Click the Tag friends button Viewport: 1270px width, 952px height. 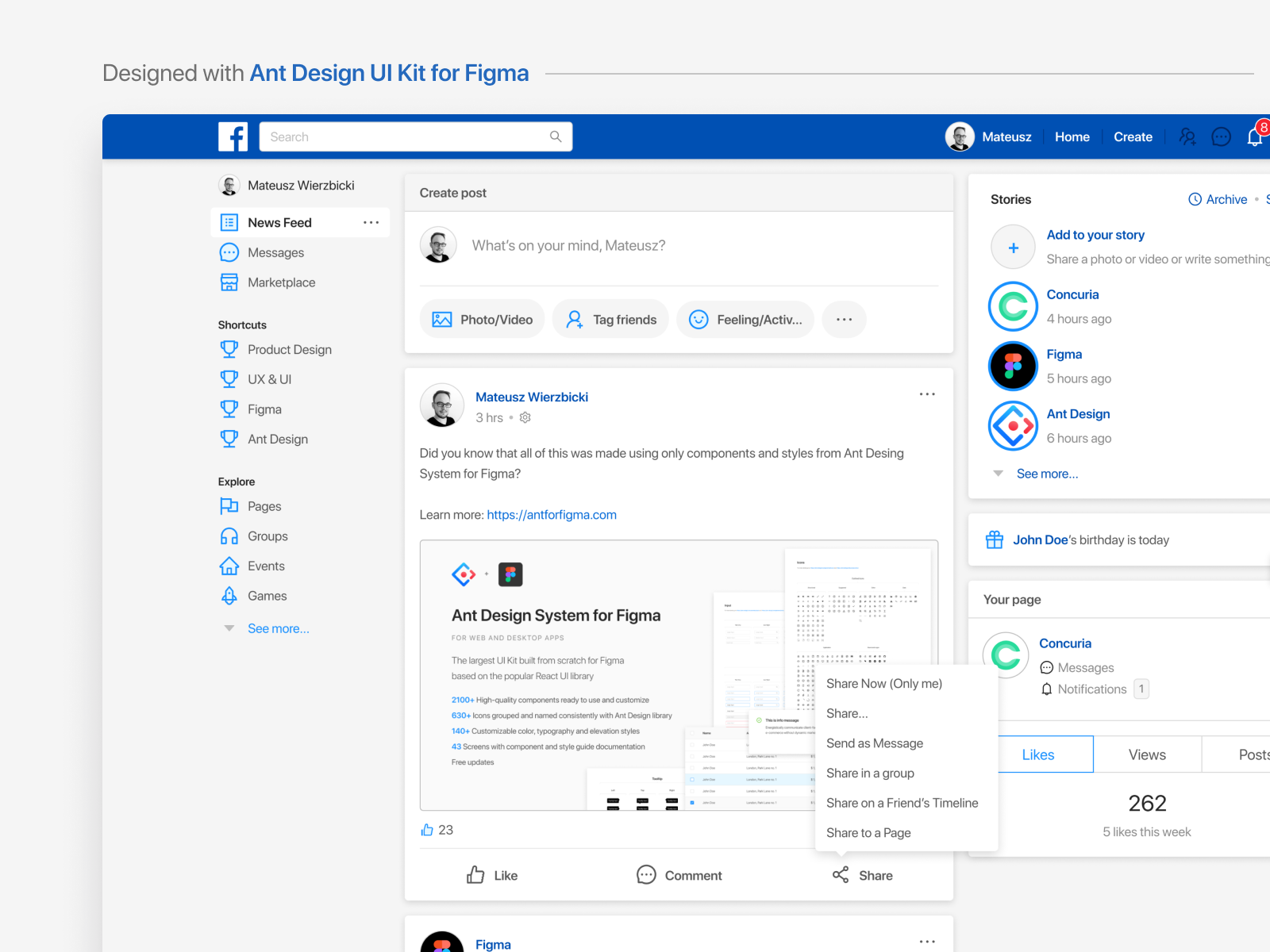pyautogui.click(x=610, y=320)
